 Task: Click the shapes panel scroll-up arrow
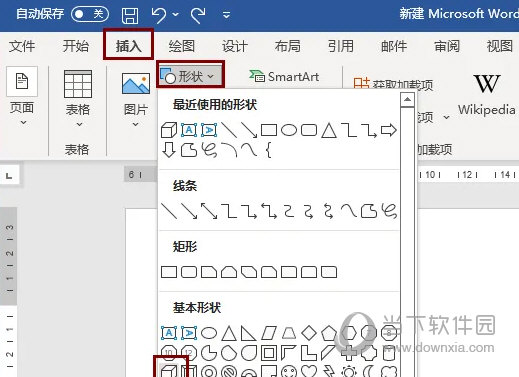click(x=407, y=99)
